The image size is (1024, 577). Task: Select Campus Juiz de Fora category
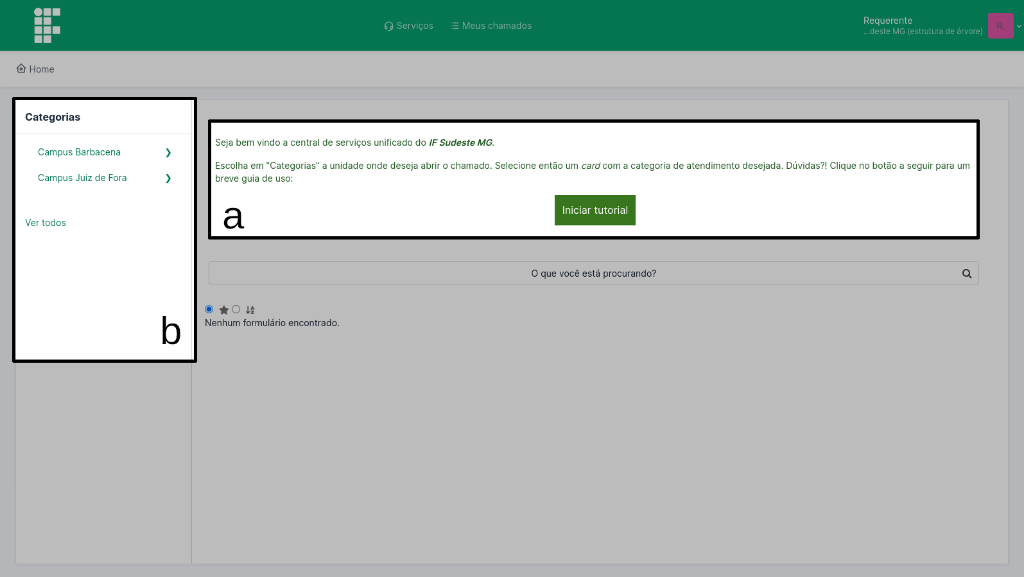pyautogui.click(x=82, y=178)
